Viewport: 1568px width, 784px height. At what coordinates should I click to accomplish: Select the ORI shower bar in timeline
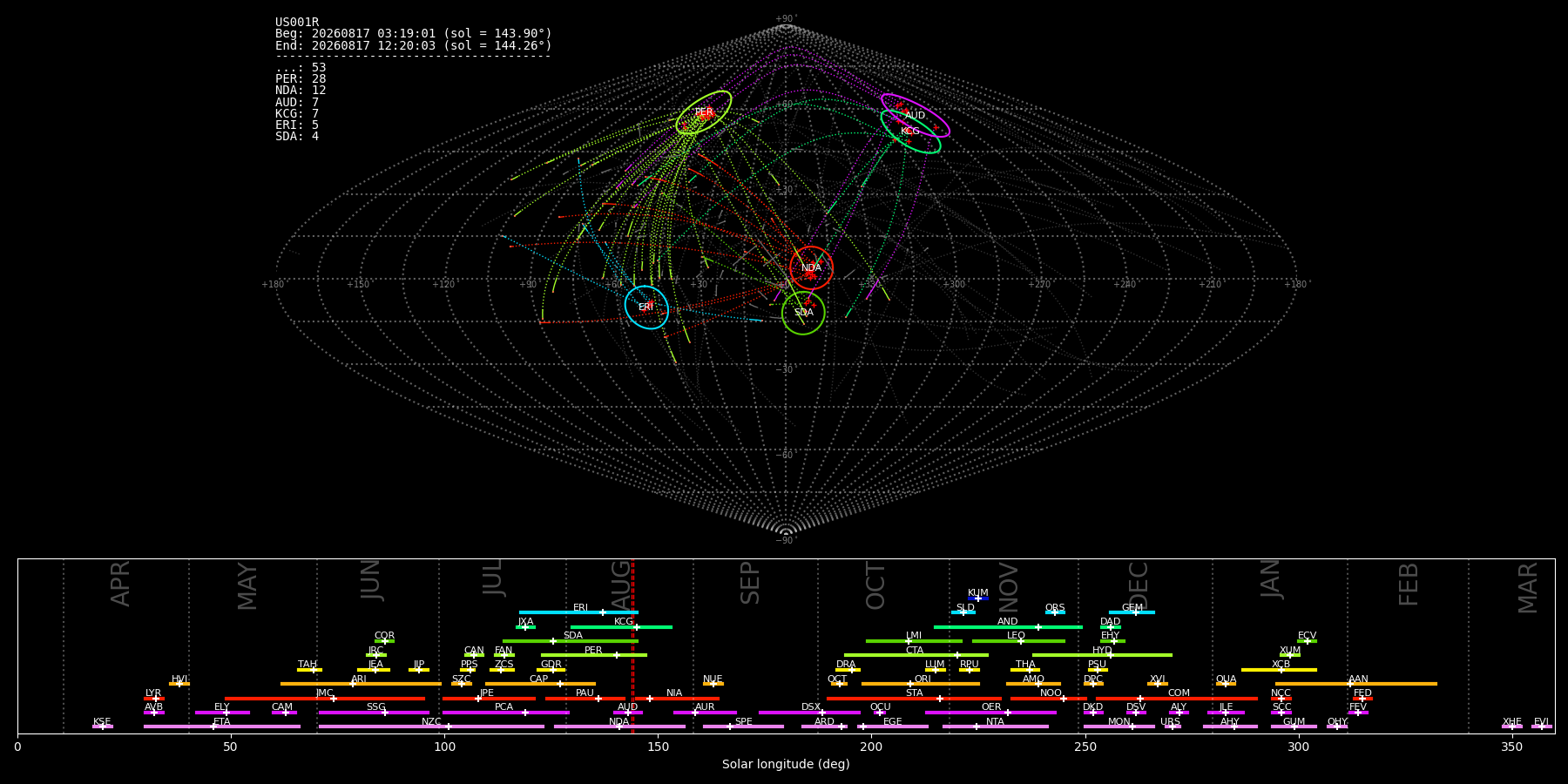click(921, 684)
